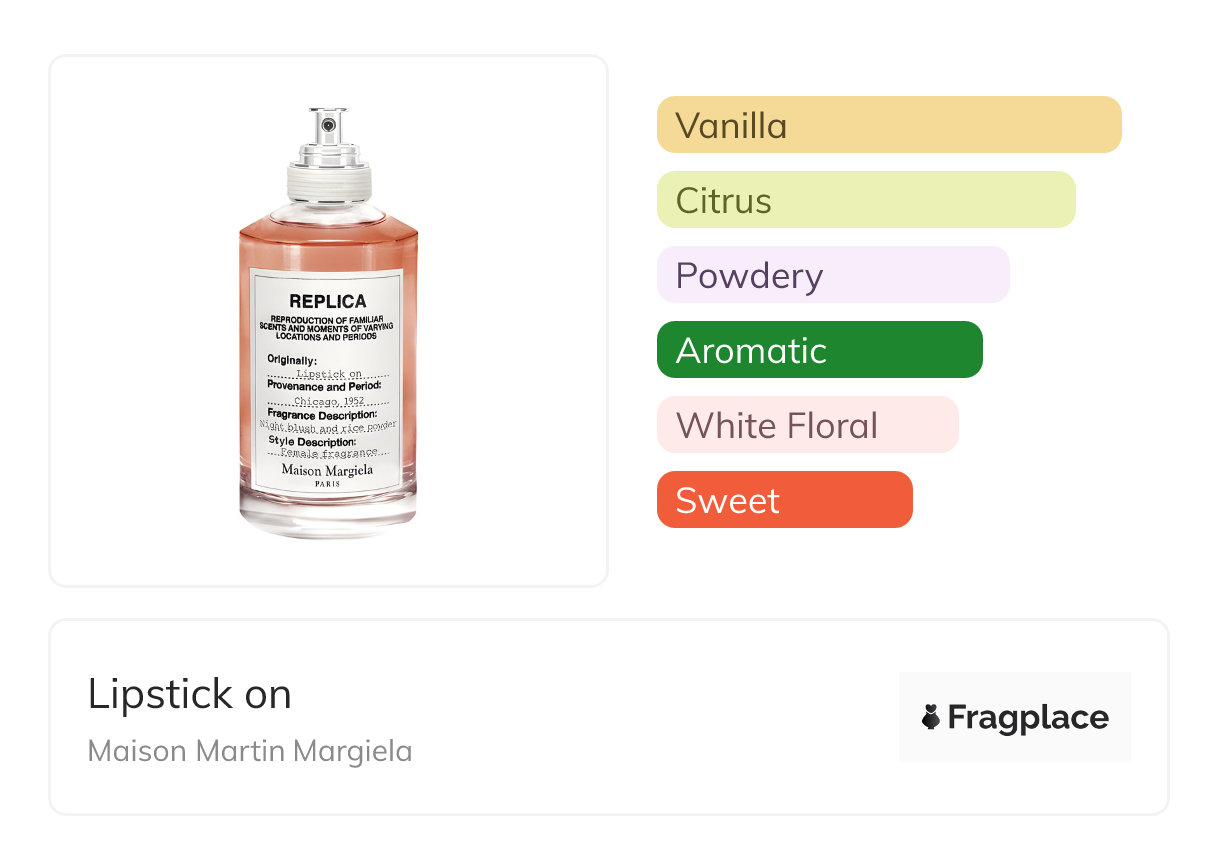The width and height of the screenshot is (1218, 864).
Task: Select the White Floral accord bar
Action: tap(807, 425)
